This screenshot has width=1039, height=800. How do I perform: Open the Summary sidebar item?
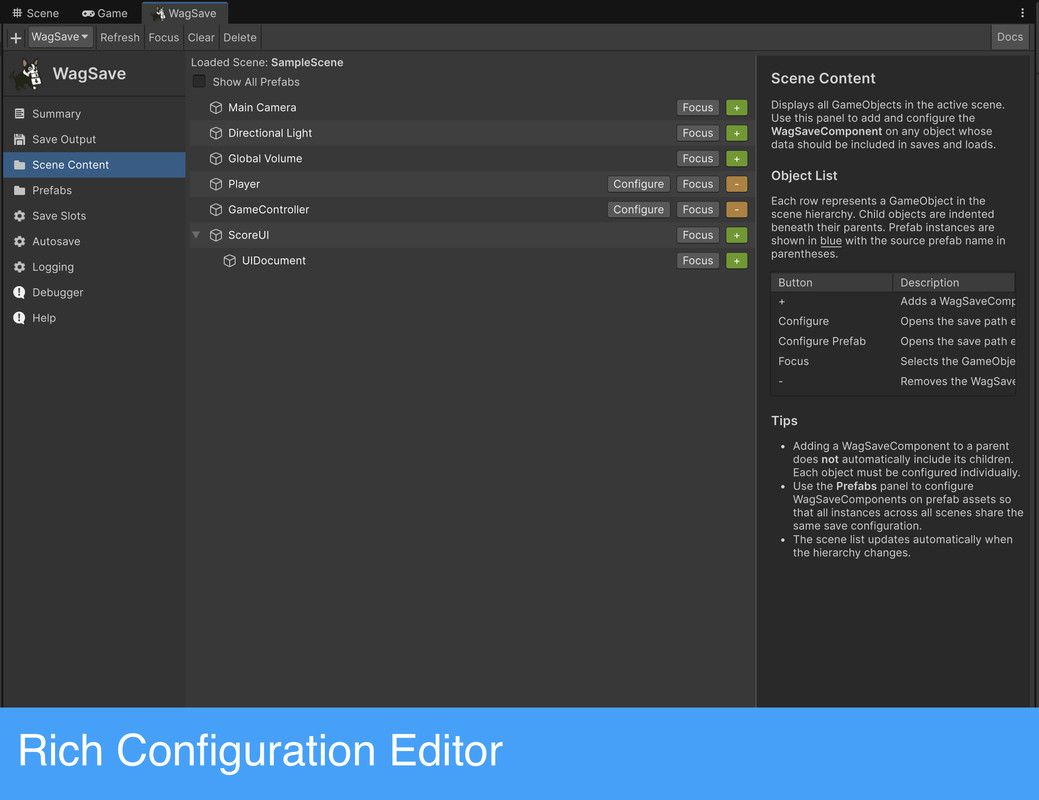(94, 114)
